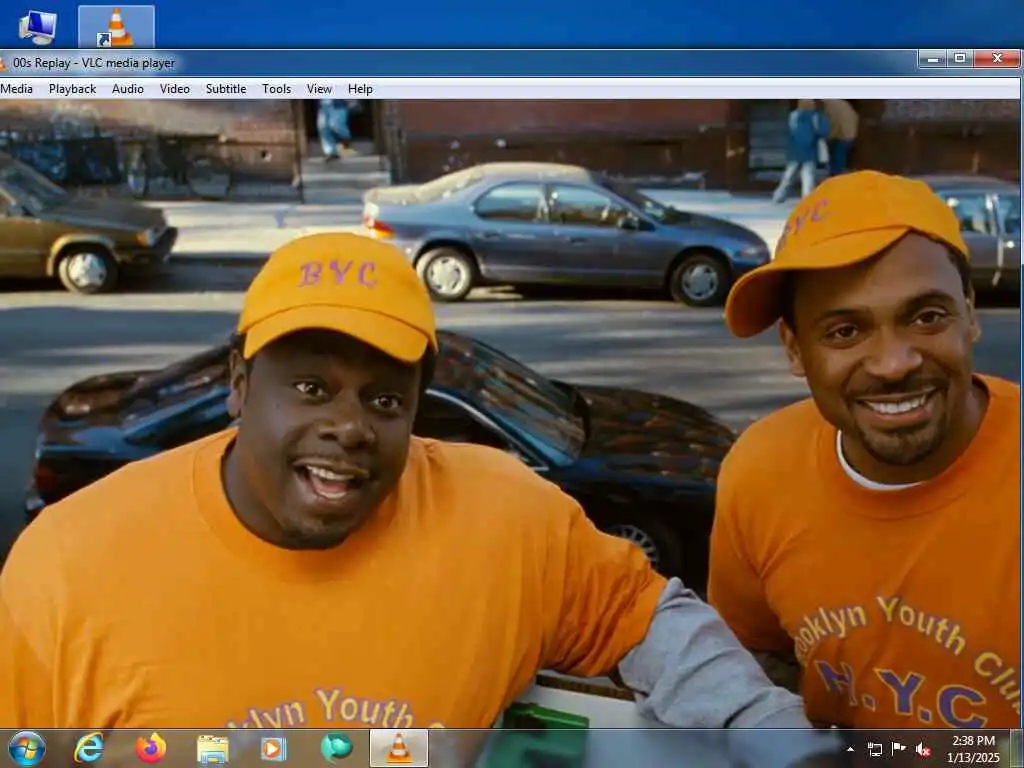Open the Playback menu
The height and width of the screenshot is (768, 1024).
(x=72, y=89)
